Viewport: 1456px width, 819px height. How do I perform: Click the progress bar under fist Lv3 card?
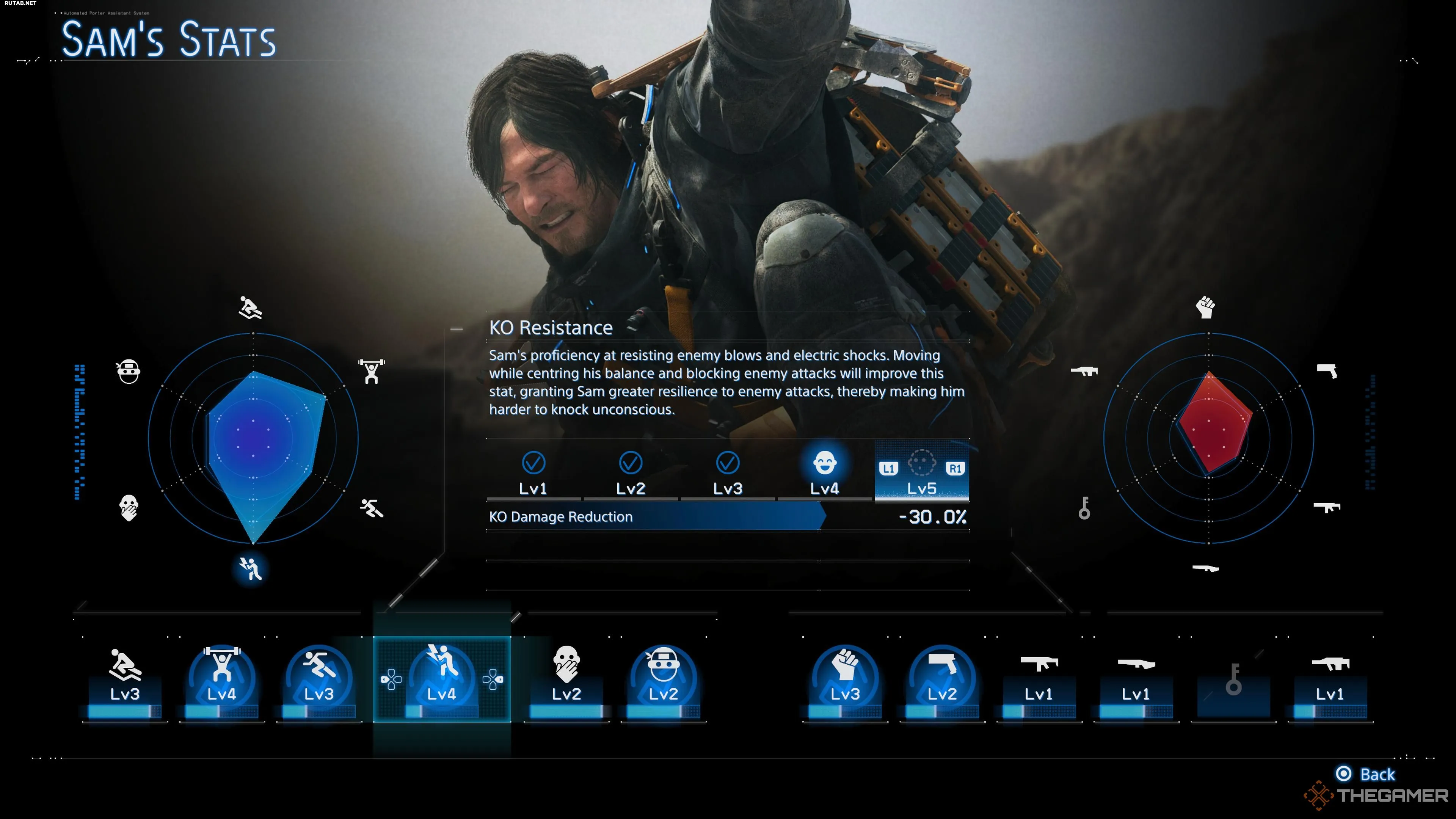845,712
